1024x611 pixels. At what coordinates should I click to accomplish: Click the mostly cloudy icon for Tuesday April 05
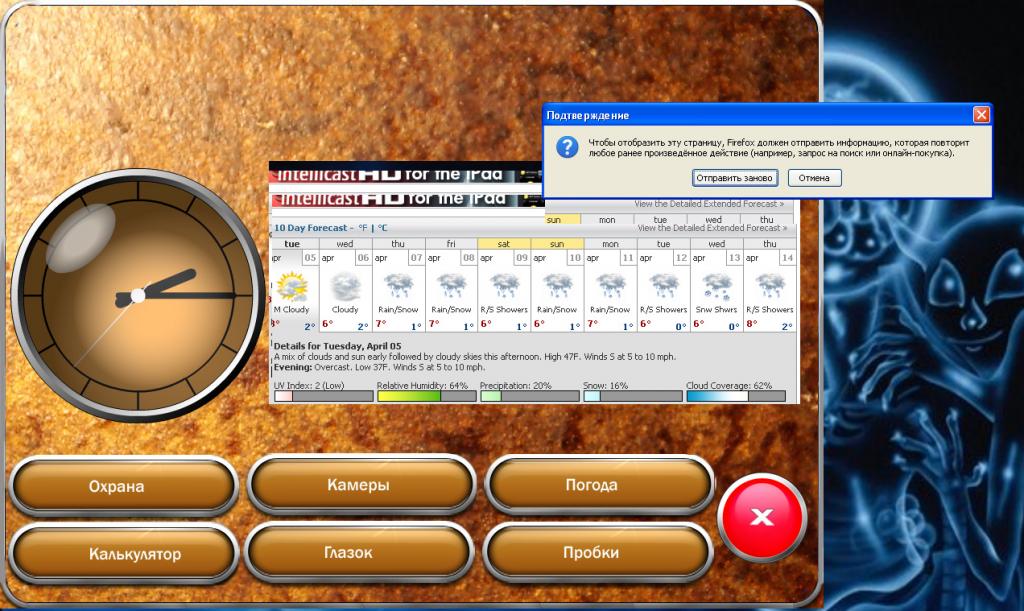292,287
